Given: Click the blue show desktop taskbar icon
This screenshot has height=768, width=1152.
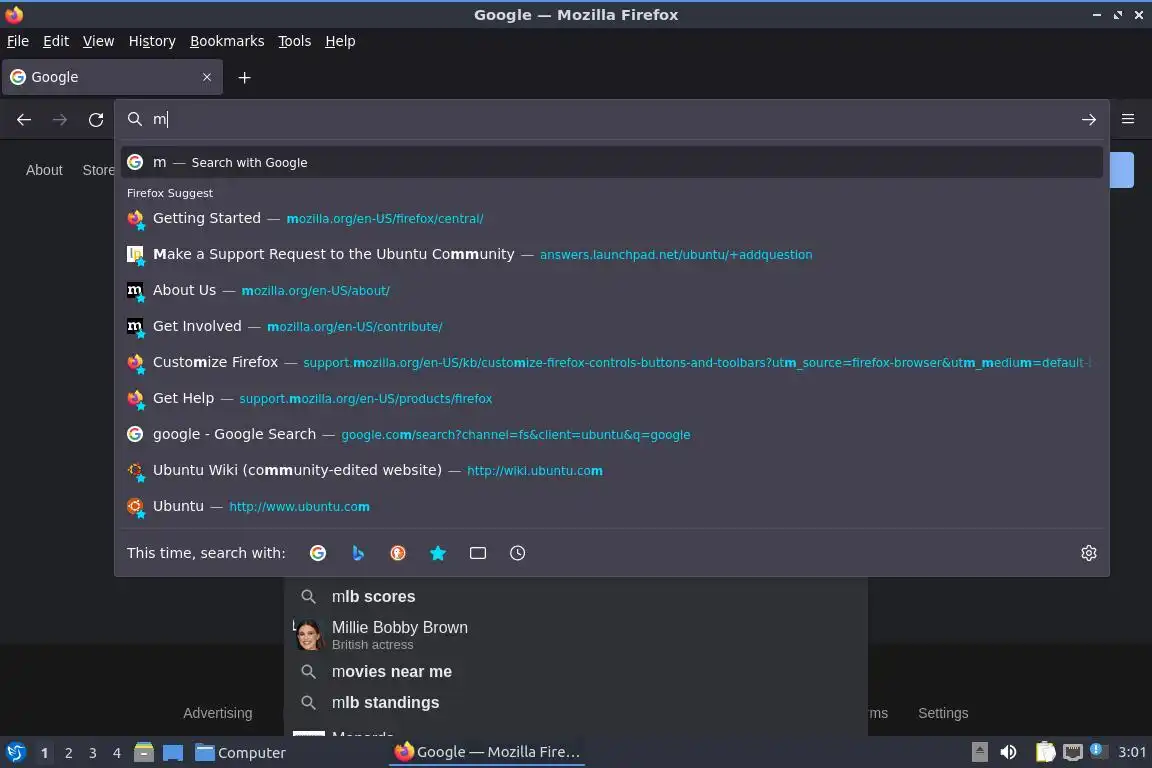Looking at the screenshot, I should (173, 753).
